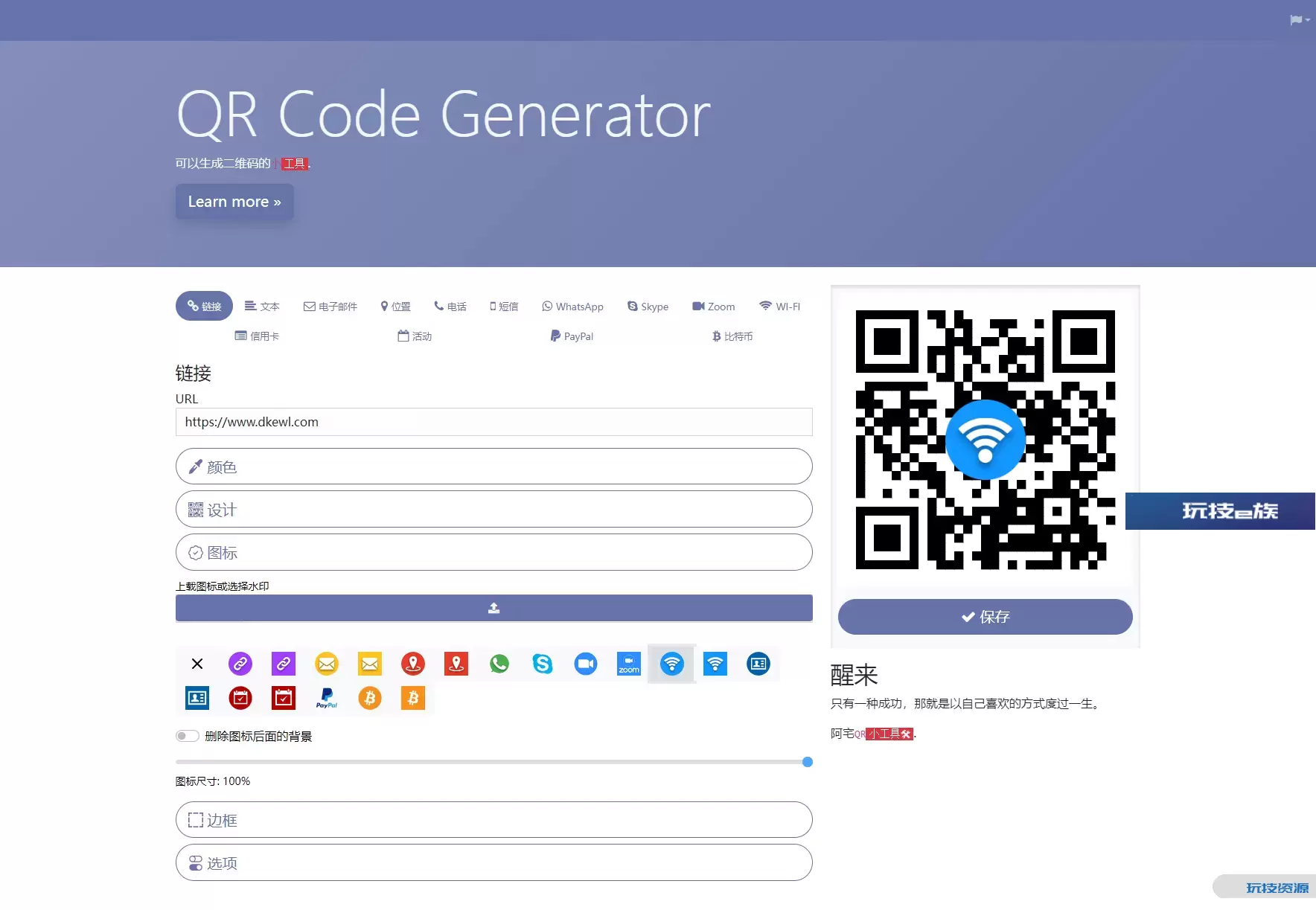This screenshot has height=910, width=1316.
Task: Pick the round blue Zoom camera icon
Action: click(586, 664)
